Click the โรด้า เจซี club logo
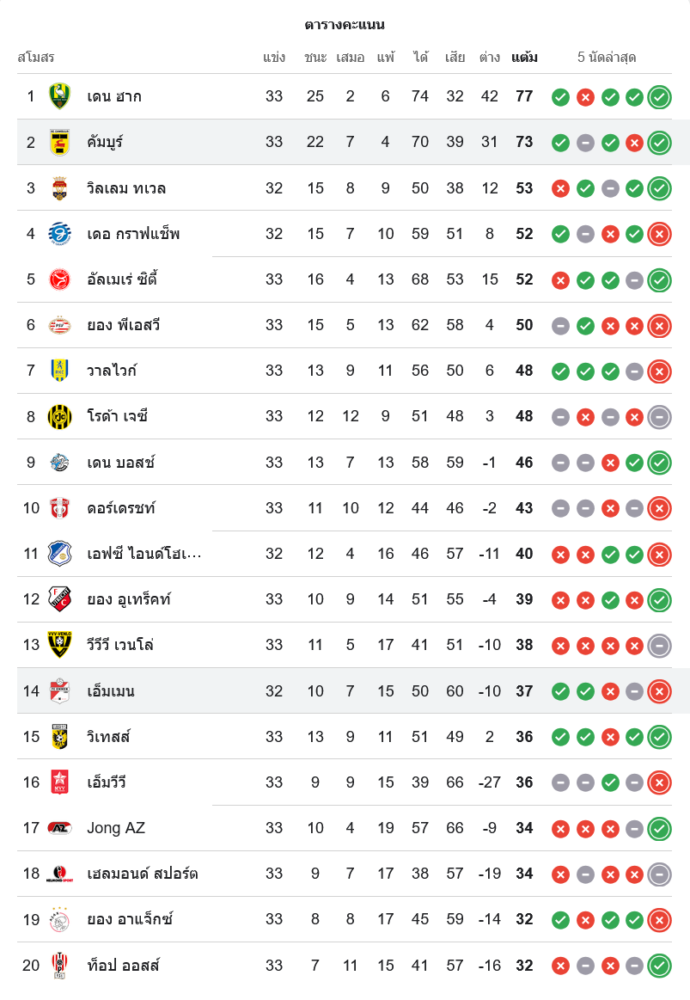 [60, 416]
